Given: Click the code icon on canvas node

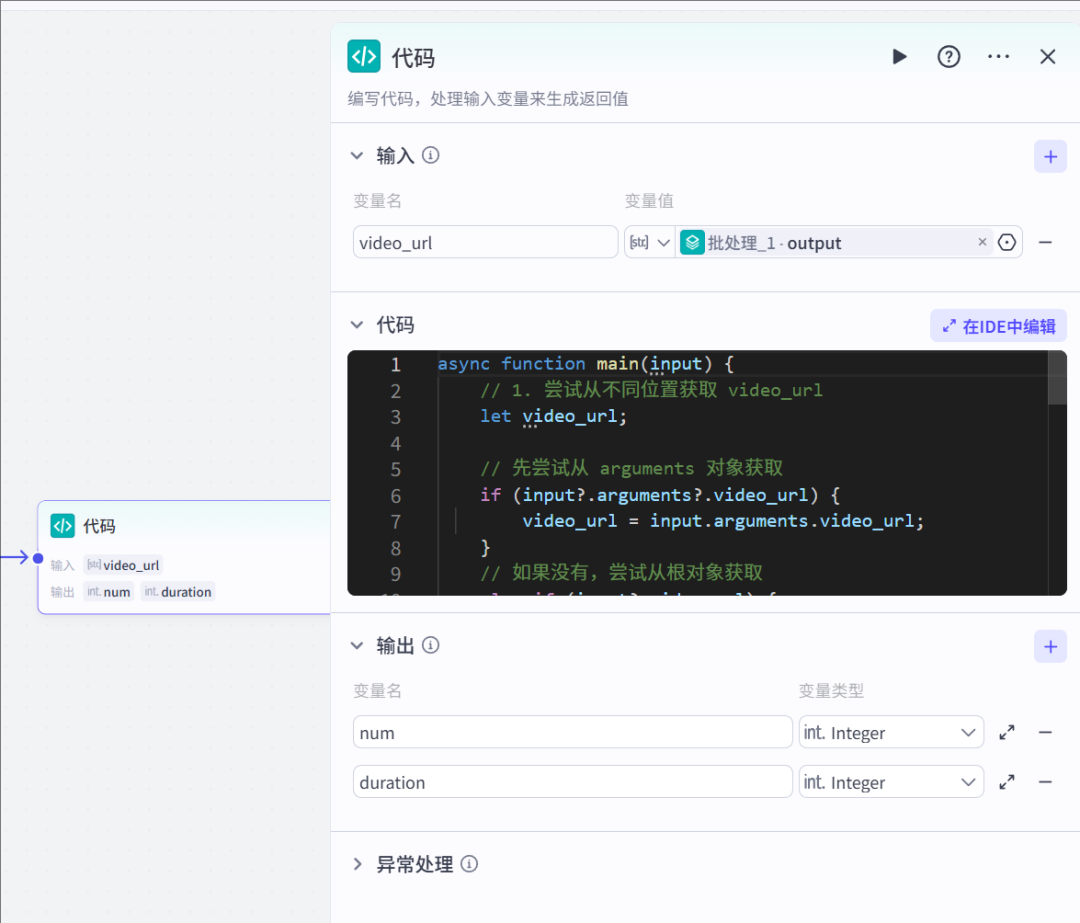Looking at the screenshot, I should [x=63, y=526].
